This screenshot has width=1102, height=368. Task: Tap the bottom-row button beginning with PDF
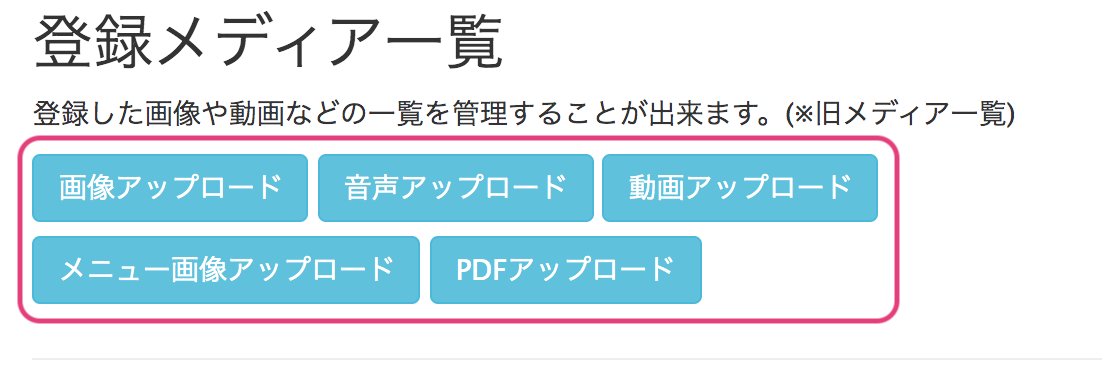(x=566, y=270)
